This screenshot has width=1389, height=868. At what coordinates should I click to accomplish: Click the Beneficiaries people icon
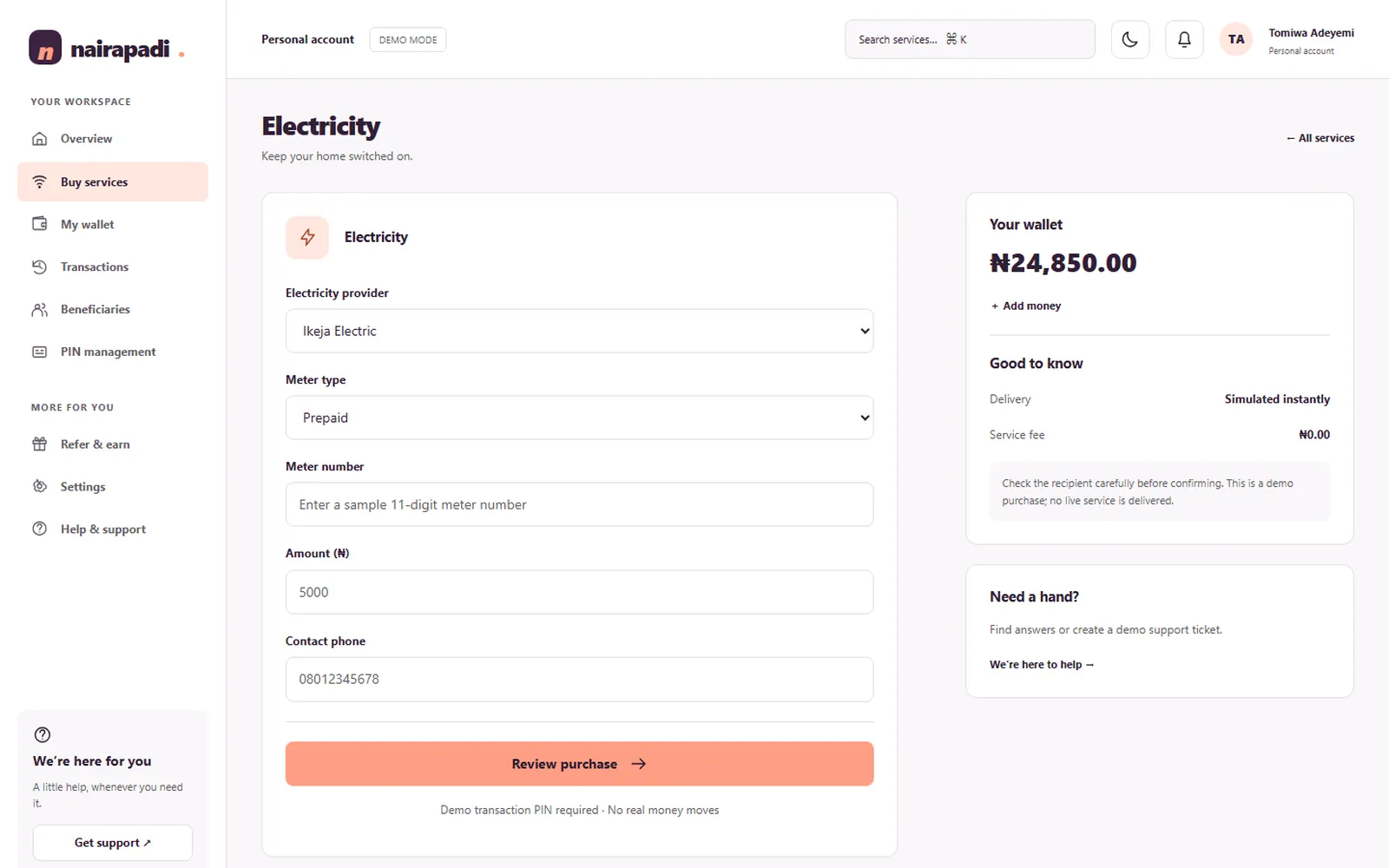tap(40, 309)
